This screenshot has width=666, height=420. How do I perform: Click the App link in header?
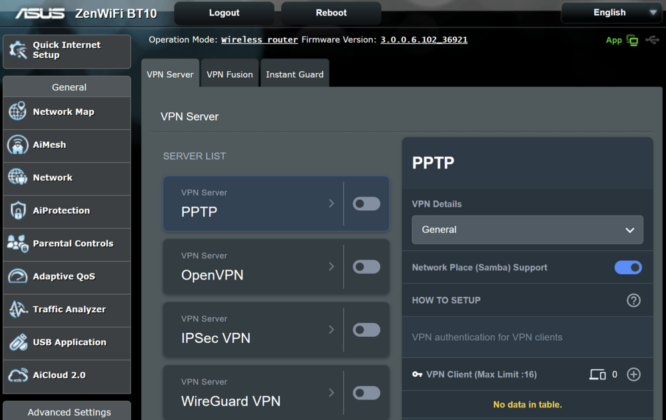pyautogui.click(x=614, y=40)
